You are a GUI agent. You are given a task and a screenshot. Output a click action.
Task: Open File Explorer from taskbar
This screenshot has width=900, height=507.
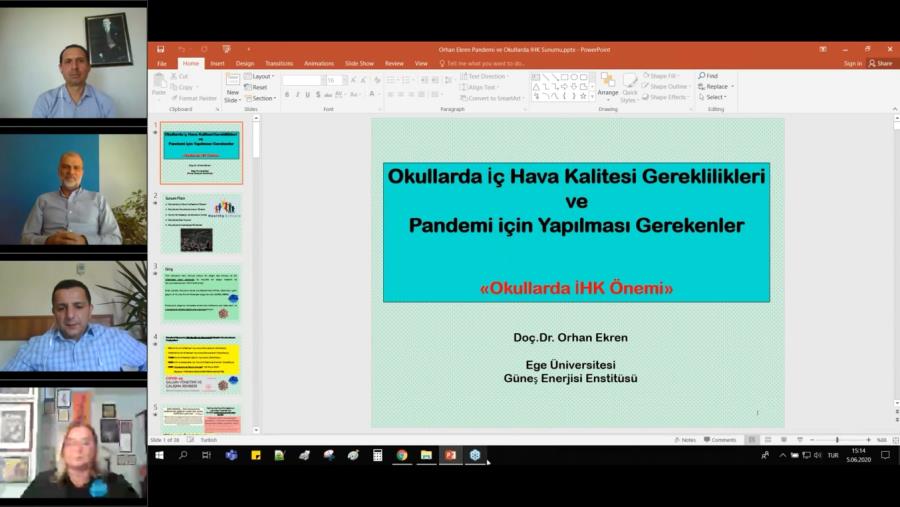pyautogui.click(x=426, y=455)
